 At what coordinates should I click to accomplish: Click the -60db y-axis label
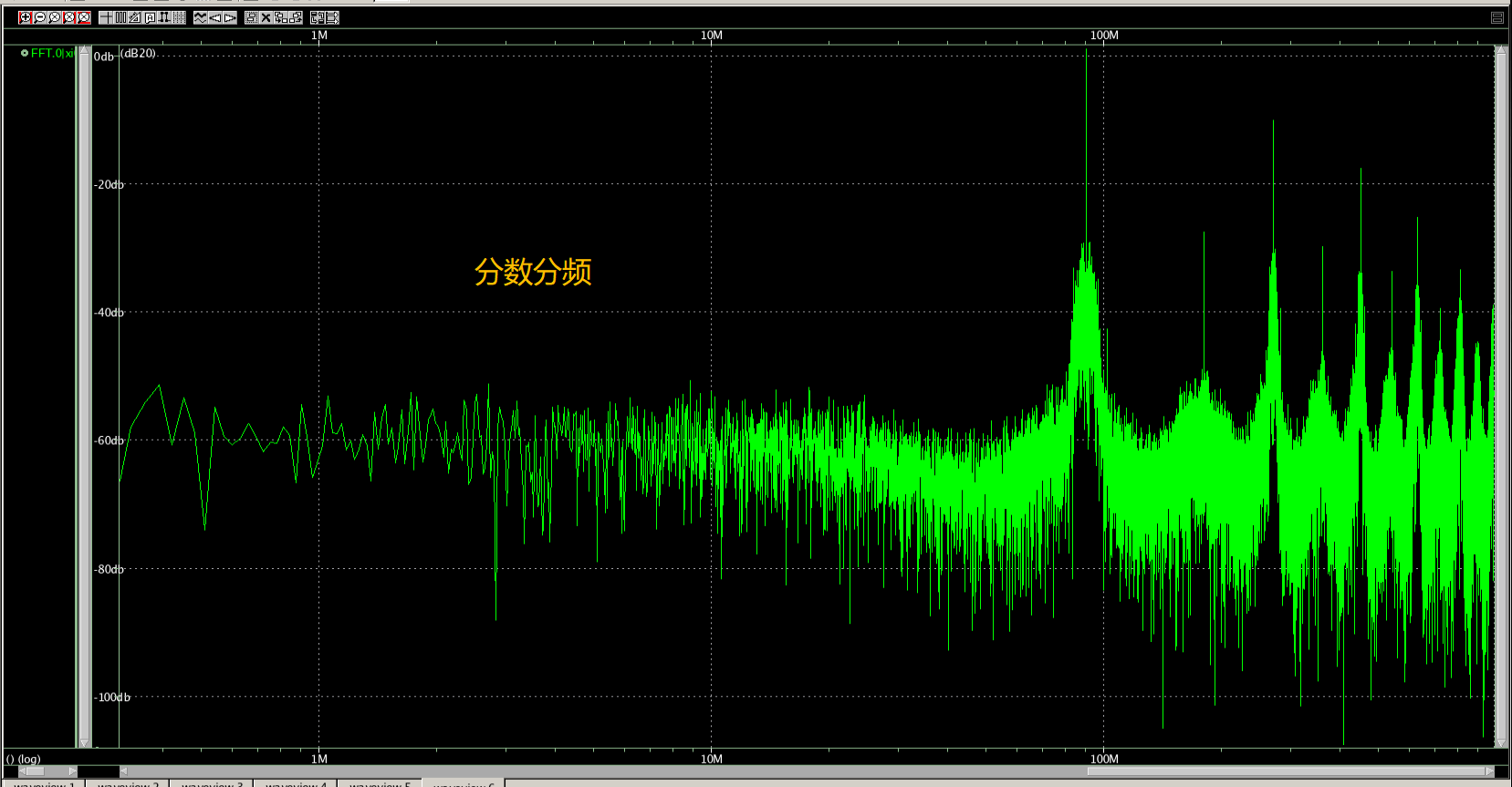[109, 440]
